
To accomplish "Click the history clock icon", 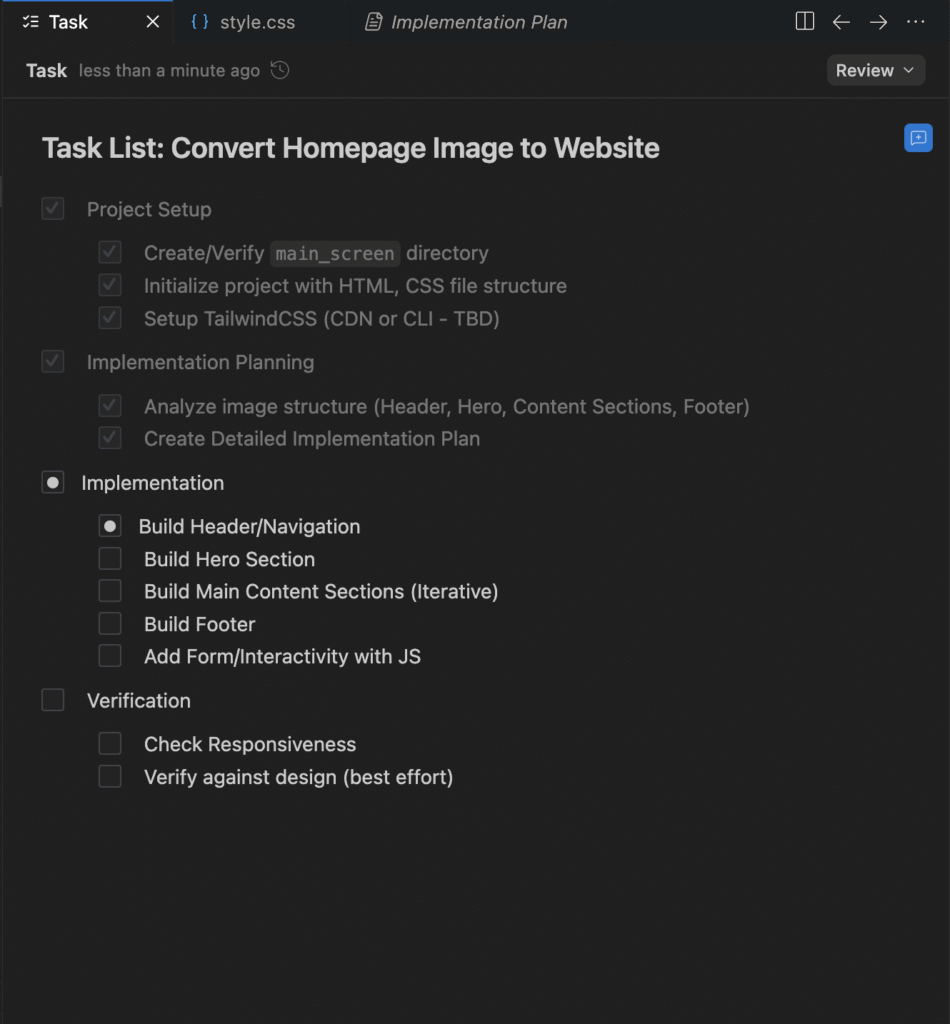I will pos(280,70).
